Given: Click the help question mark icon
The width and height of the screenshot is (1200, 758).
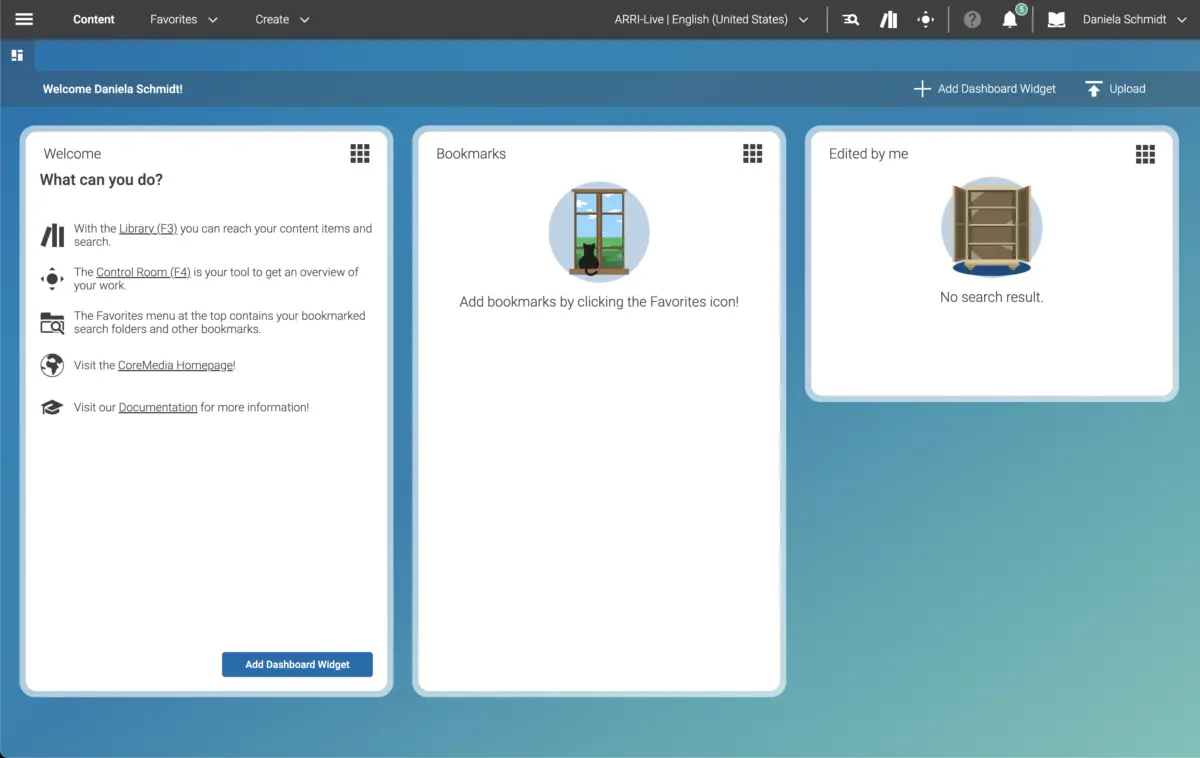Looking at the screenshot, I should (x=972, y=19).
